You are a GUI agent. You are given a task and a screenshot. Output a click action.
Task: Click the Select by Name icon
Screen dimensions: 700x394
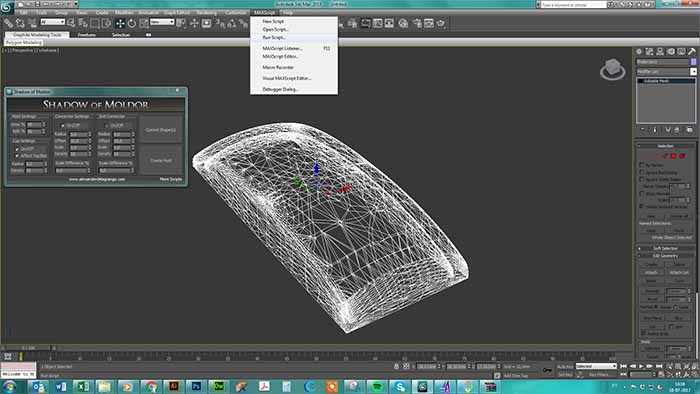[83, 23]
